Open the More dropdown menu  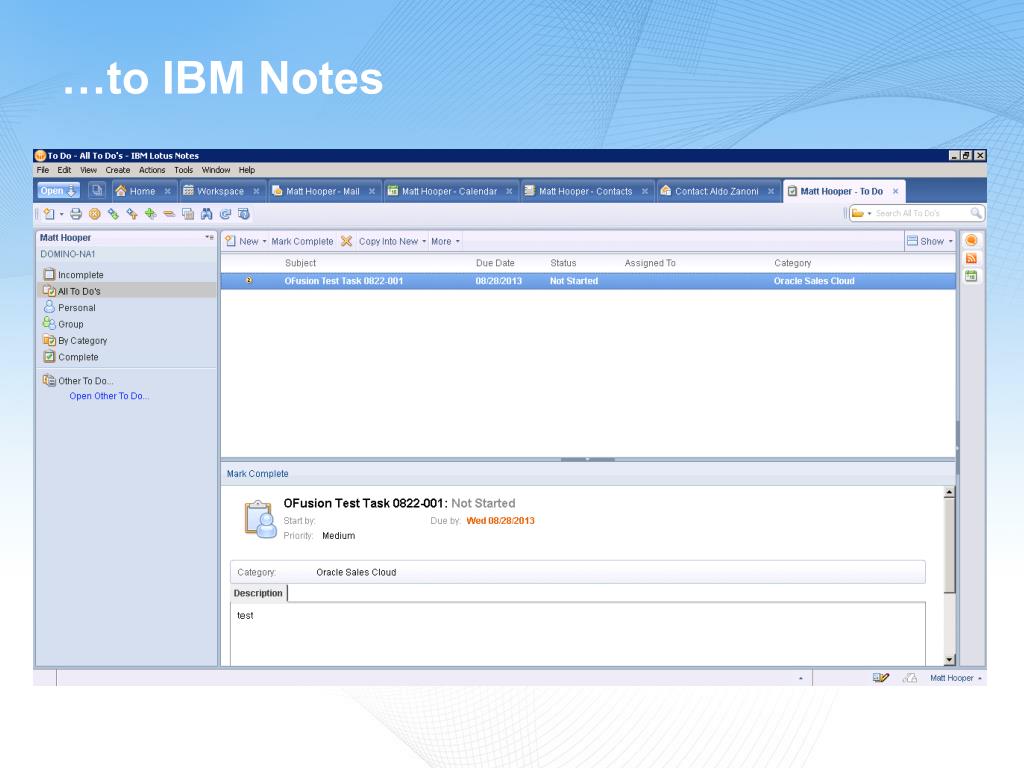[x=445, y=242]
